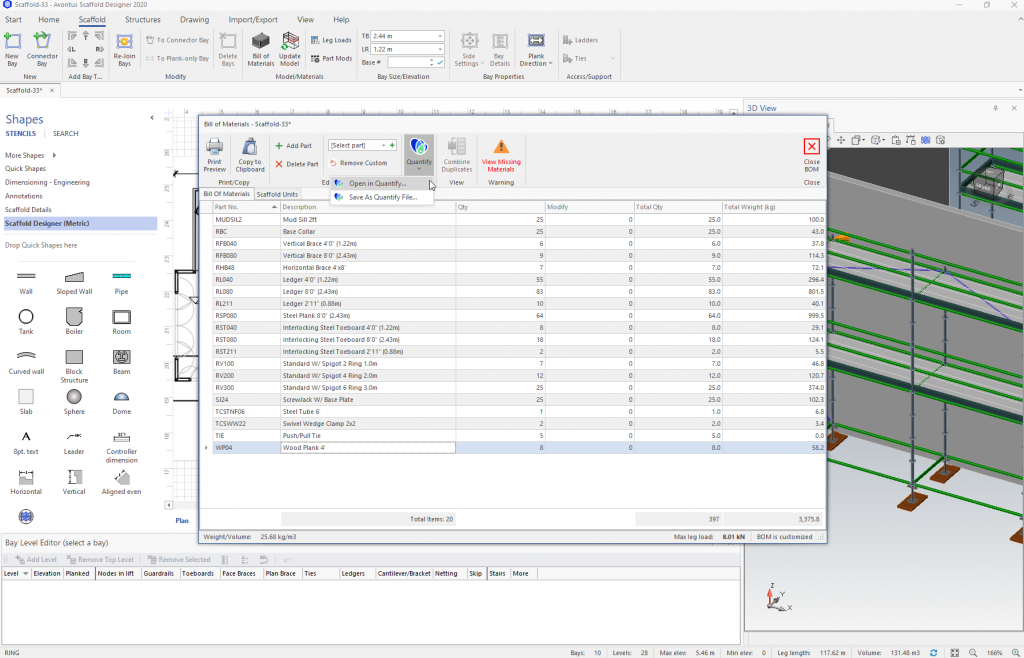The image size is (1024, 658).
Task: Switch to the Structures ribbon tab
Action: (x=144, y=19)
